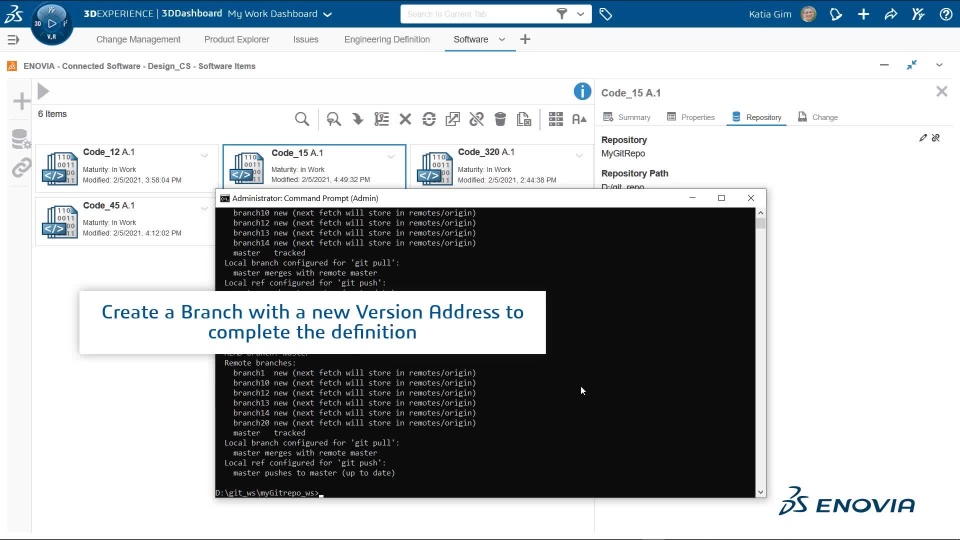The height and width of the screenshot is (540, 960).
Task: Expand the Code_12 A.1 card chevron
Action: click(x=204, y=156)
